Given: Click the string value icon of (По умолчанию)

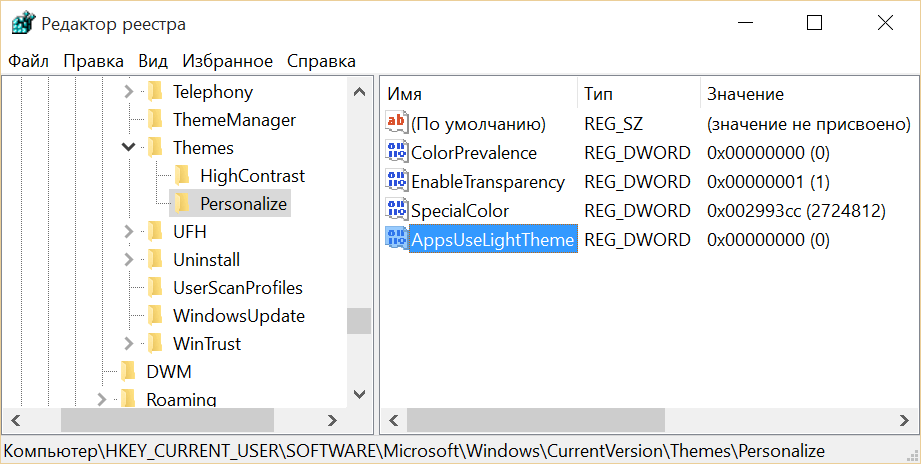Looking at the screenshot, I should click(396, 123).
